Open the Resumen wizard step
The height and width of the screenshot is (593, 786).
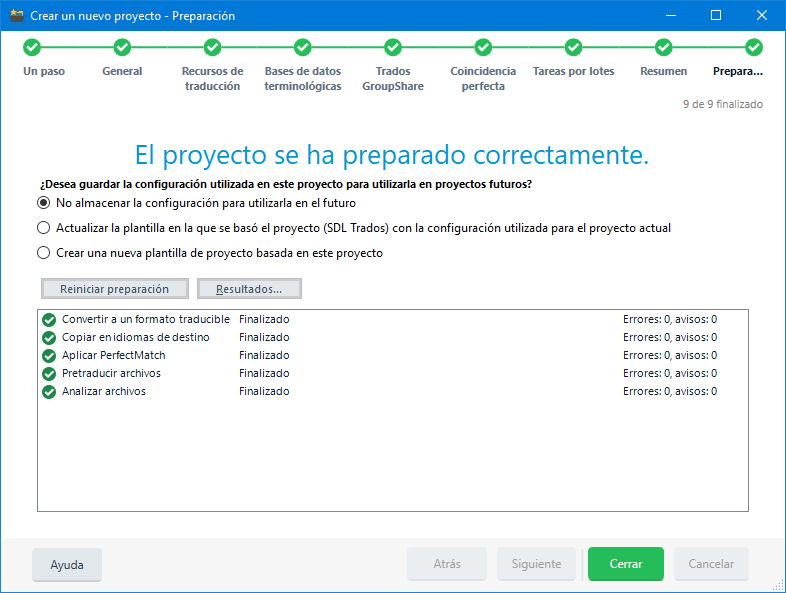click(x=663, y=71)
